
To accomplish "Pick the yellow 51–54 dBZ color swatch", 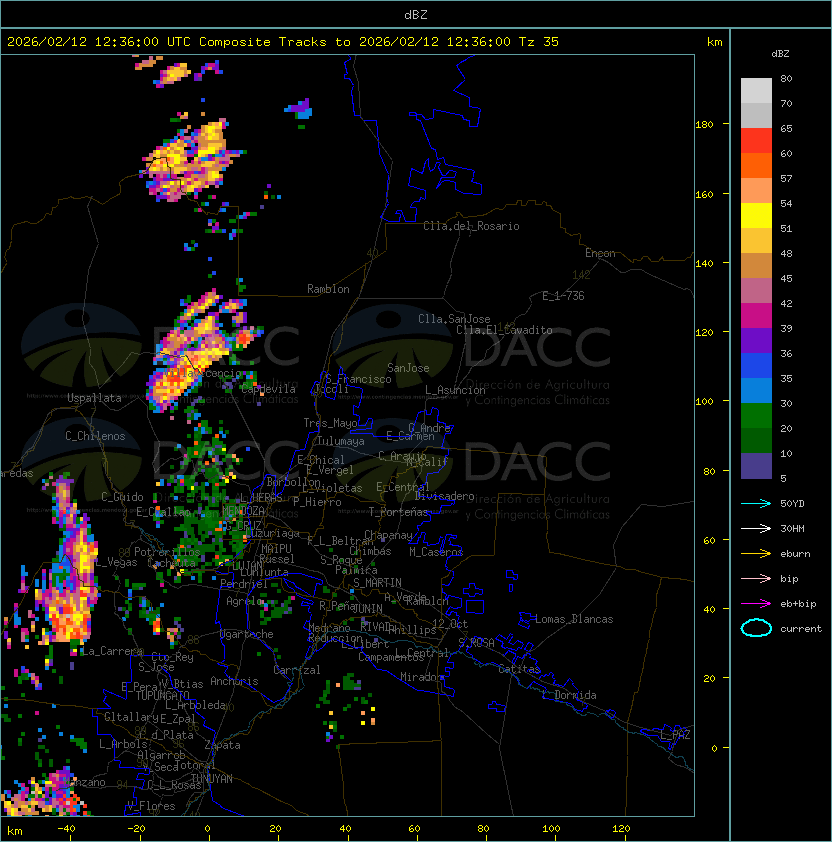I will point(756,216).
